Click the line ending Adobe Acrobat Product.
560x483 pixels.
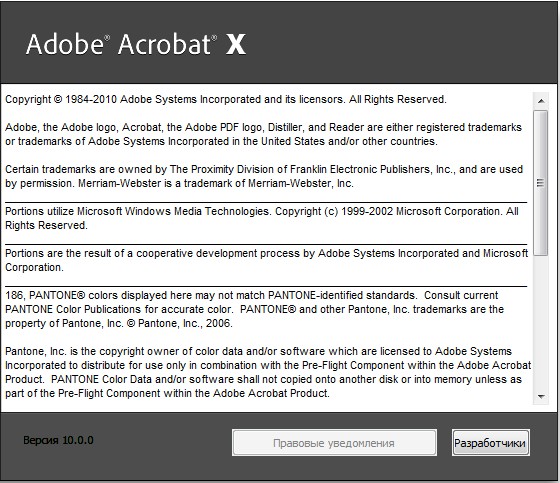pyautogui.click(x=167, y=393)
